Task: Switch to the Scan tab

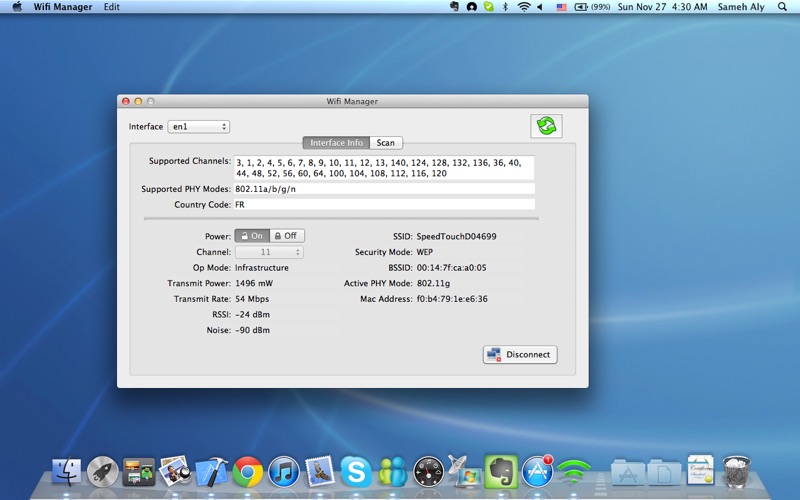Action: pyautogui.click(x=385, y=143)
